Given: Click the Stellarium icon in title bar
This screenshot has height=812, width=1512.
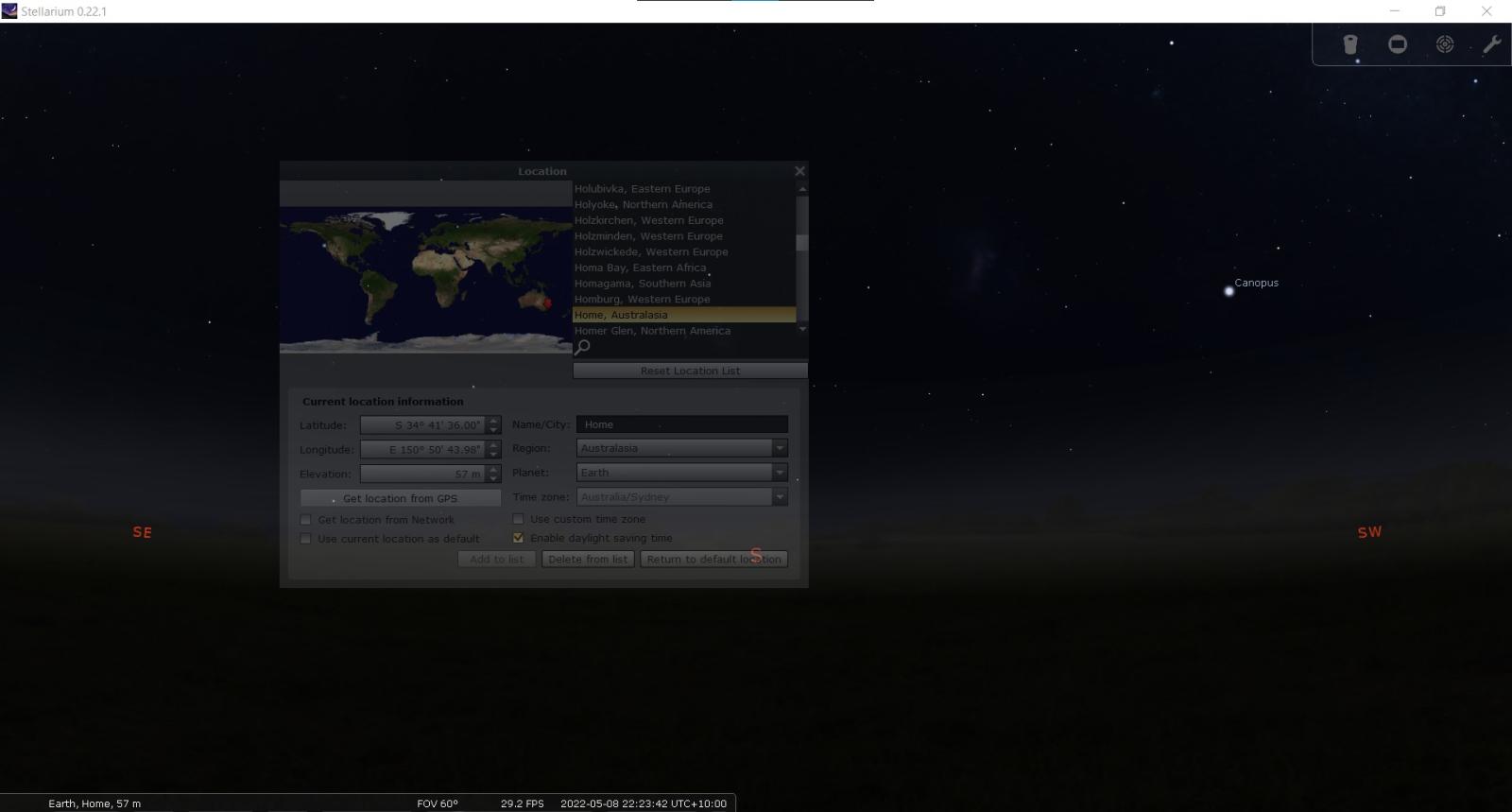Looking at the screenshot, I should pos(9,11).
